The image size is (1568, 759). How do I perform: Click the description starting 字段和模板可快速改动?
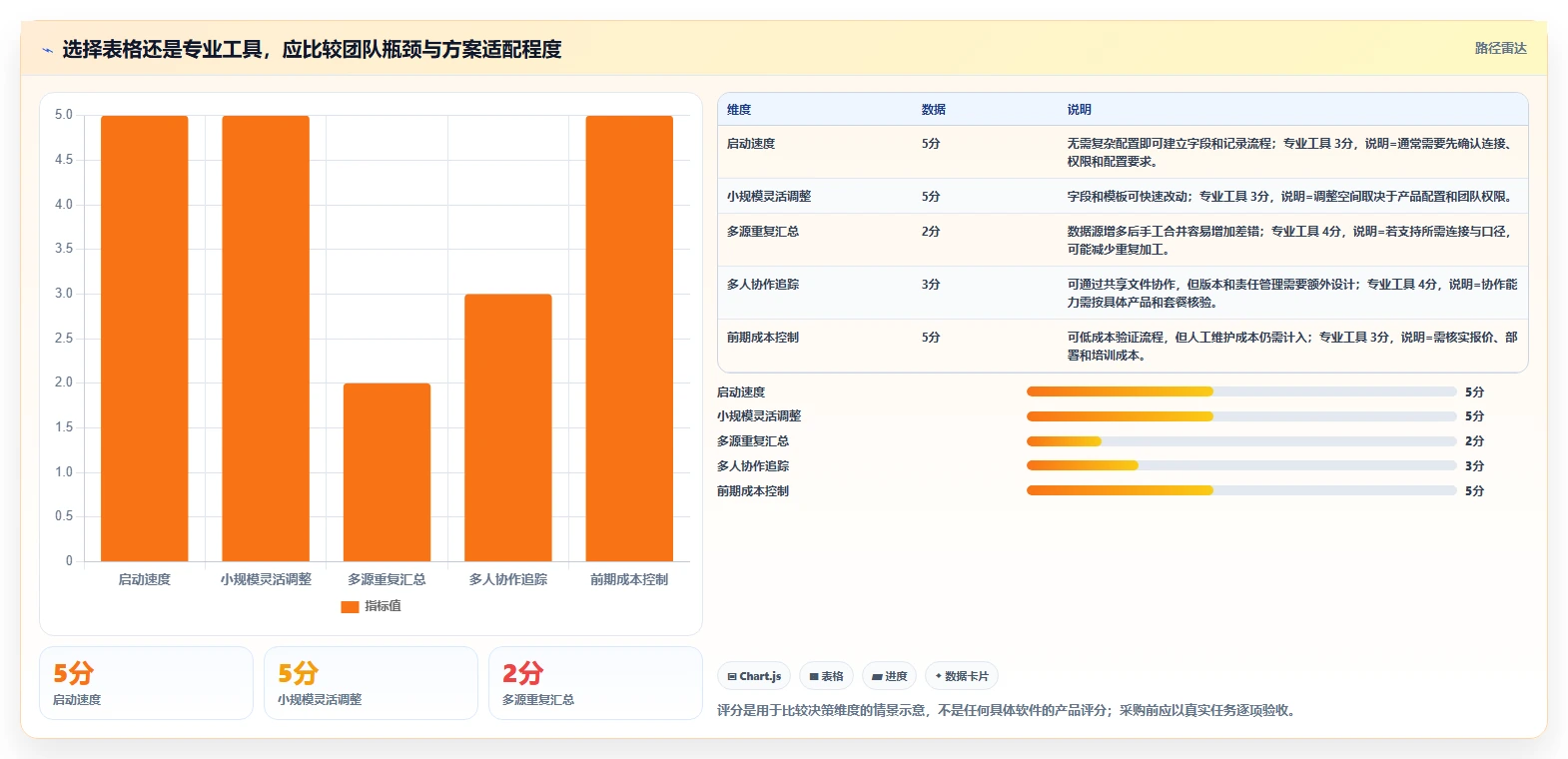(x=1289, y=197)
